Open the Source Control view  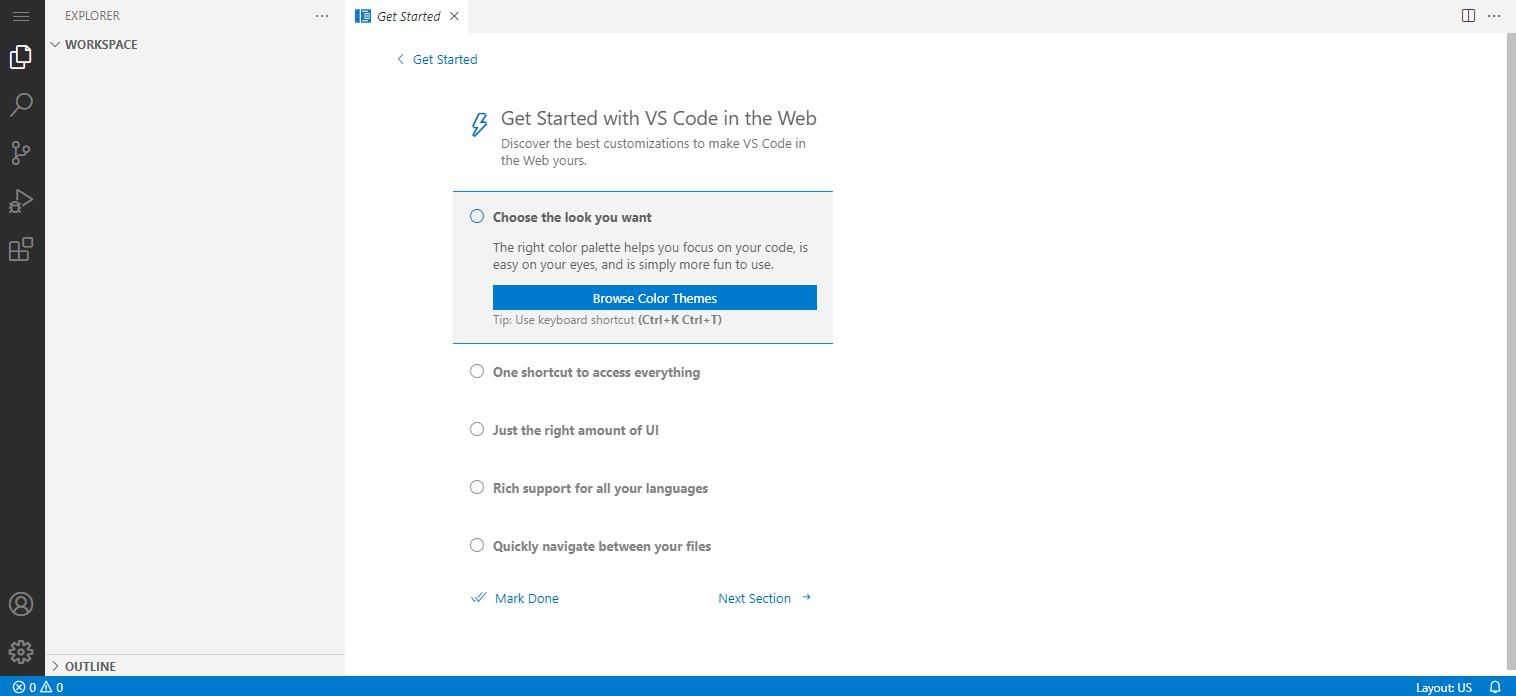tap(21, 153)
